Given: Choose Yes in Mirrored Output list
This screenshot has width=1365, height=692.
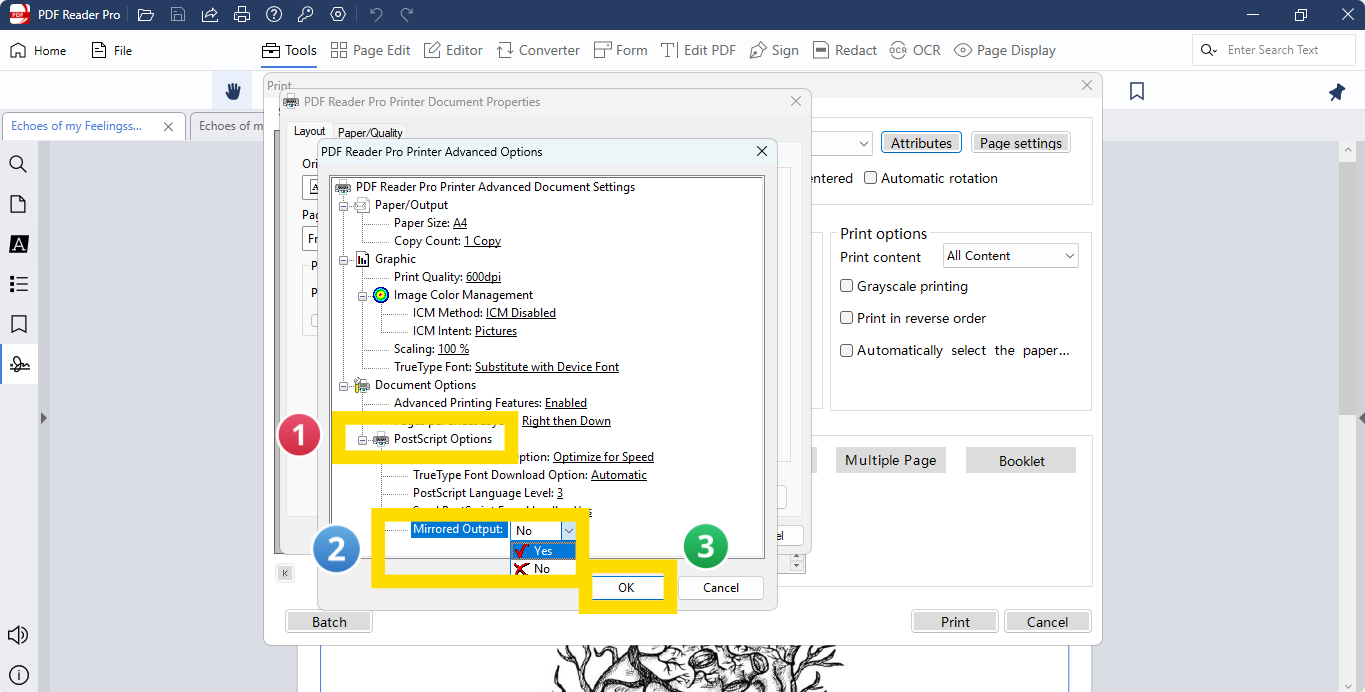Looking at the screenshot, I should pyautogui.click(x=543, y=550).
